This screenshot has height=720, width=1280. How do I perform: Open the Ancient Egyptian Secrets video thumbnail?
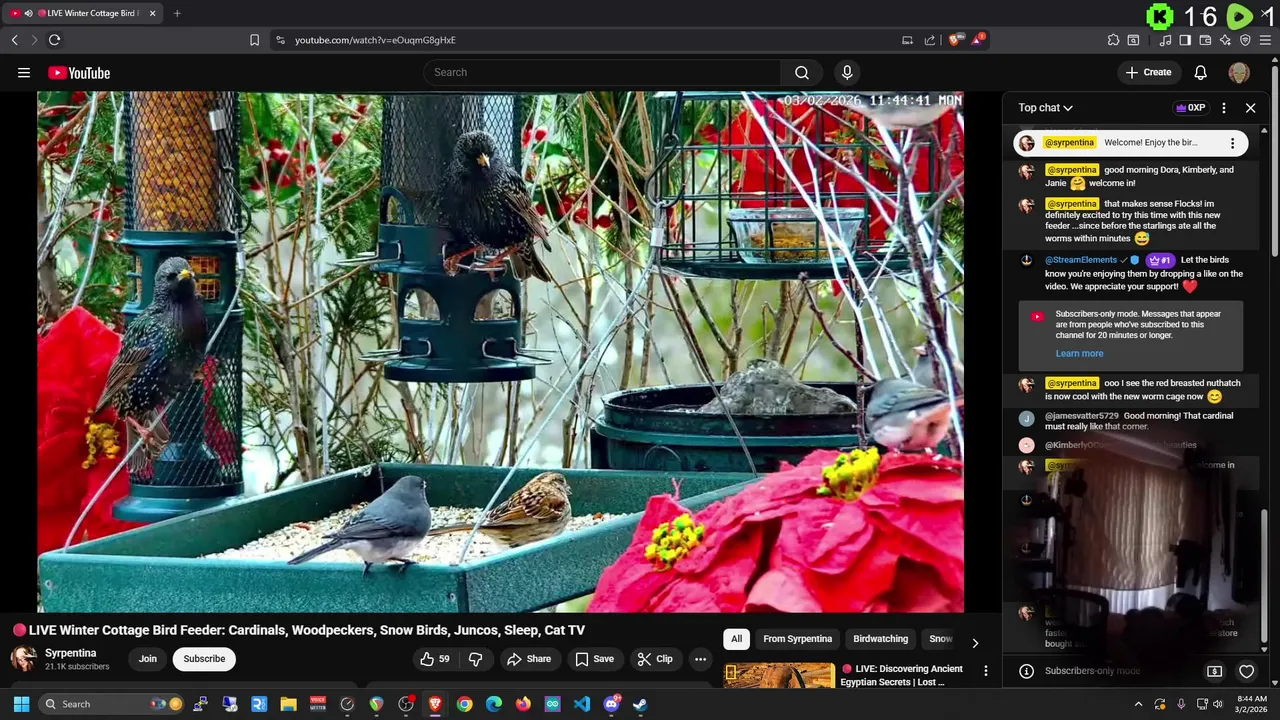pyautogui.click(x=779, y=676)
